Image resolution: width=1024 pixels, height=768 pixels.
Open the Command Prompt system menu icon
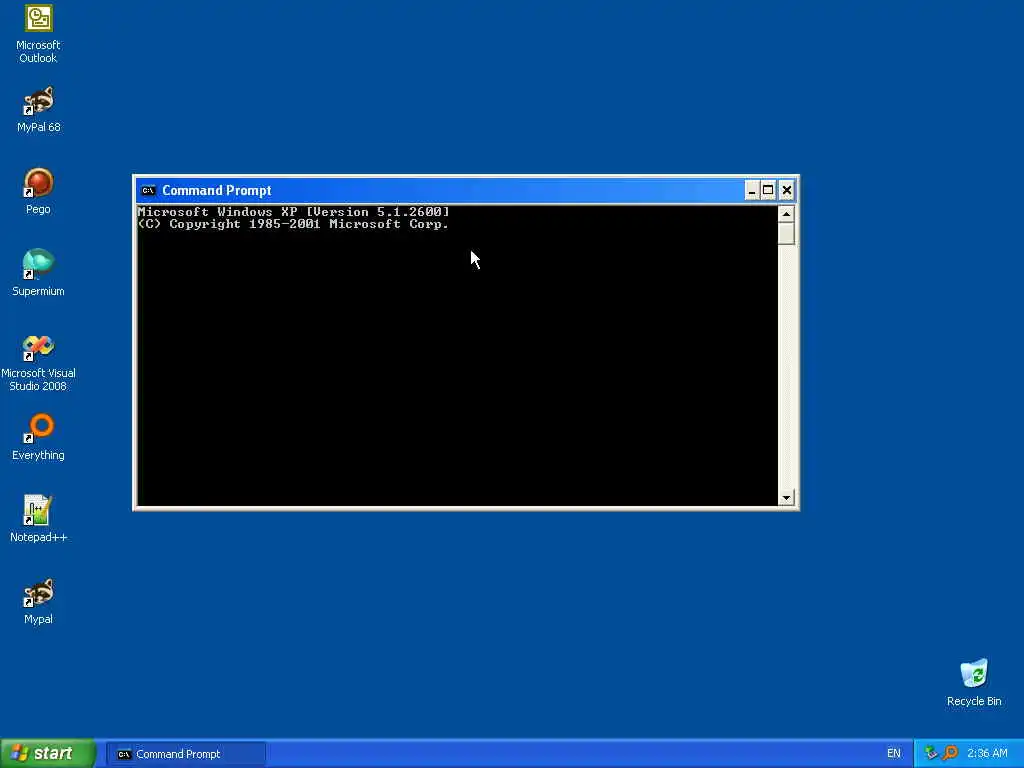148,191
